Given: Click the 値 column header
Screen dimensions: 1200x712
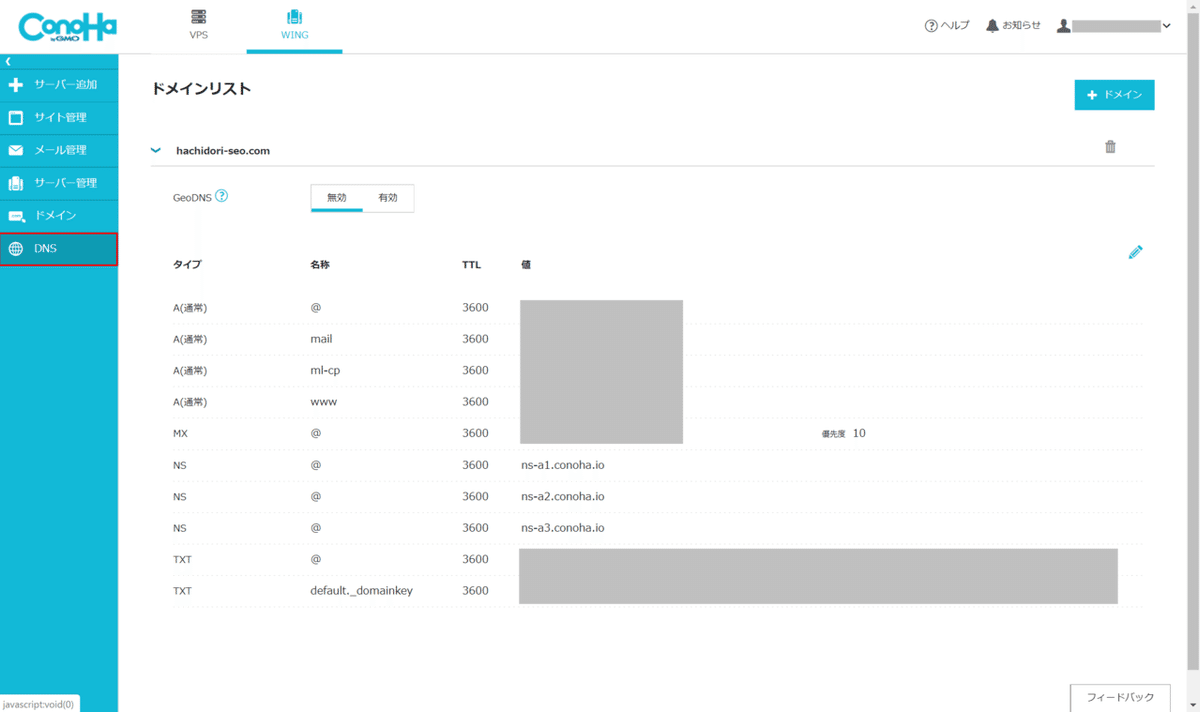Looking at the screenshot, I should coord(526,265).
